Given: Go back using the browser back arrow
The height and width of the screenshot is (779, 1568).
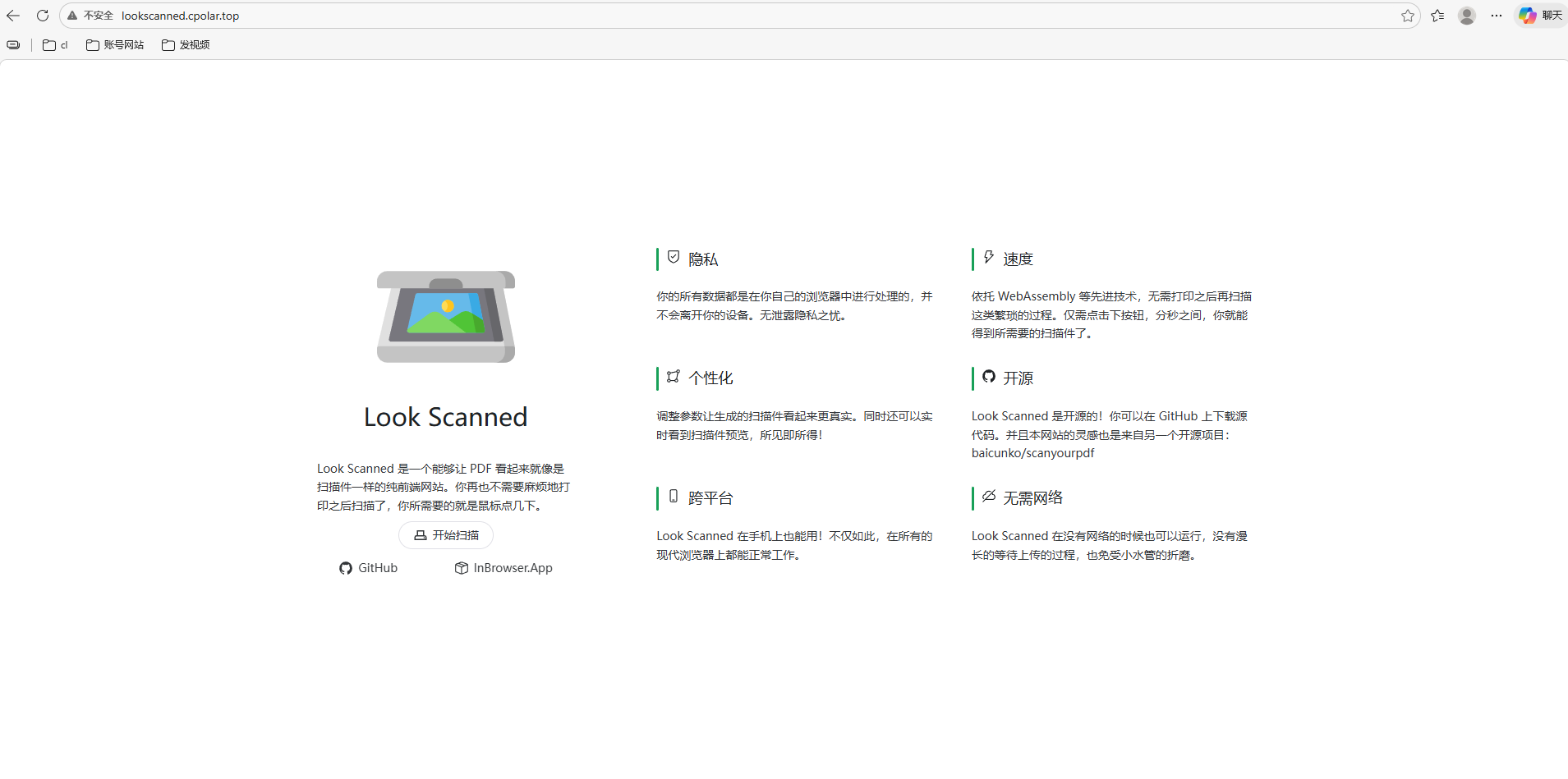Looking at the screenshot, I should pos(13,16).
